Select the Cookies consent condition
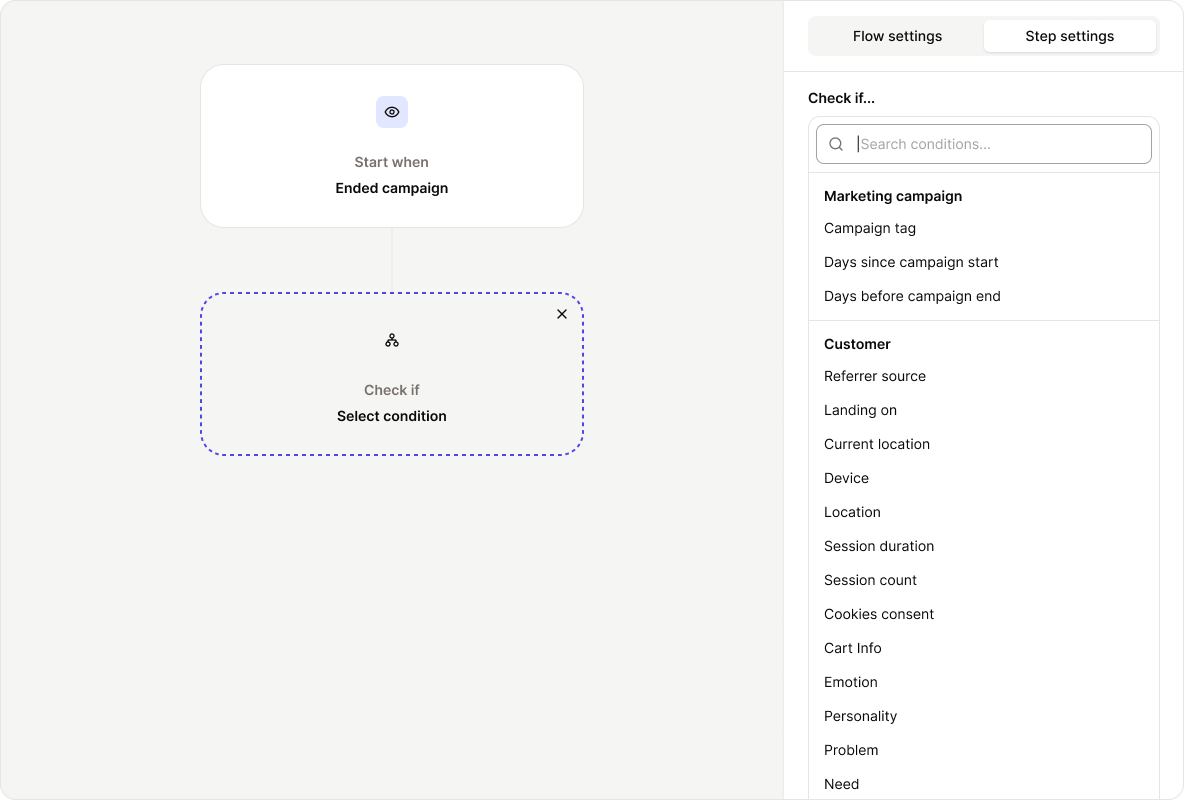The width and height of the screenshot is (1184, 800). [879, 614]
